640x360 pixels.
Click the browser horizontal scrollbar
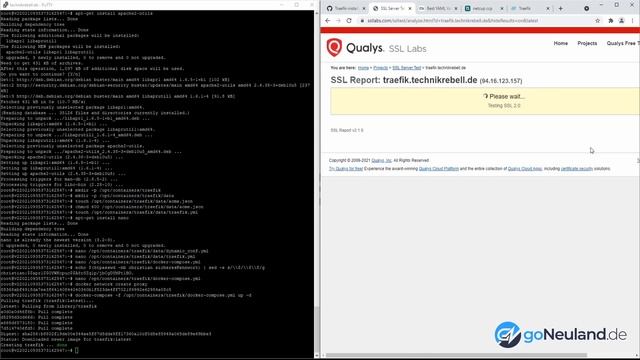point(456,356)
